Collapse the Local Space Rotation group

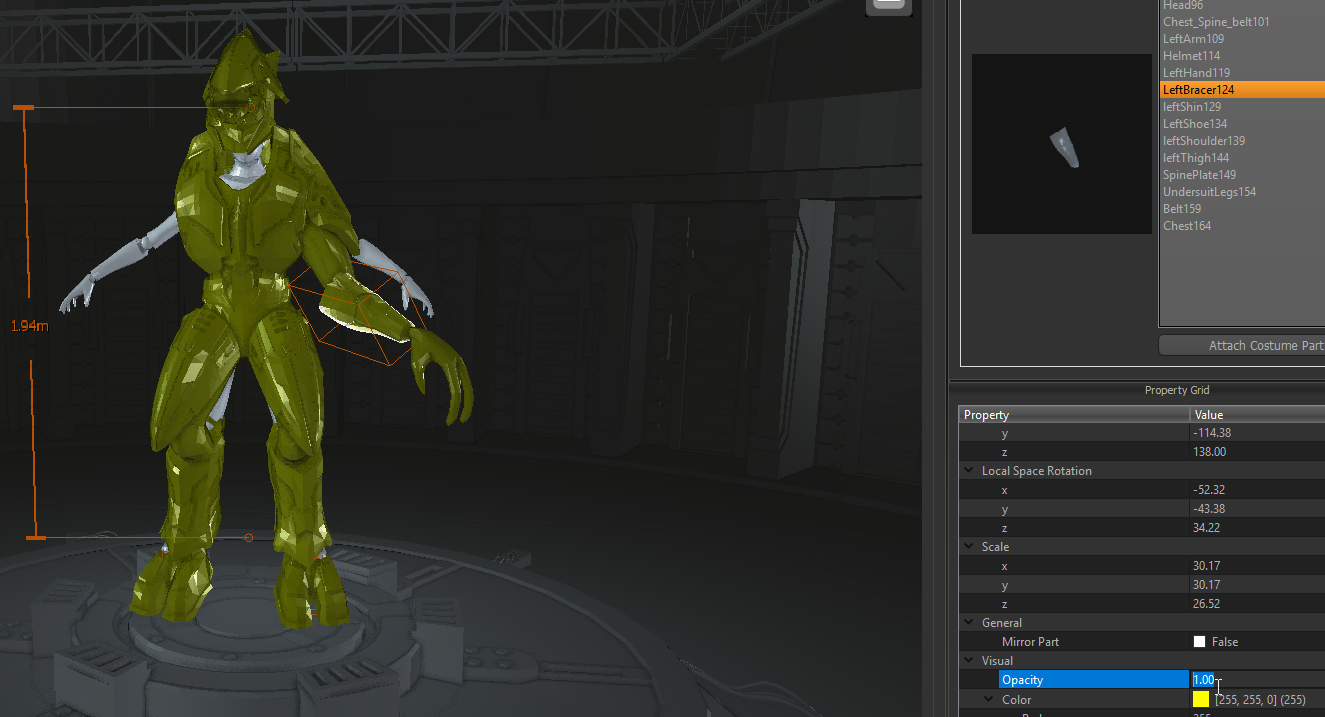(x=968, y=471)
